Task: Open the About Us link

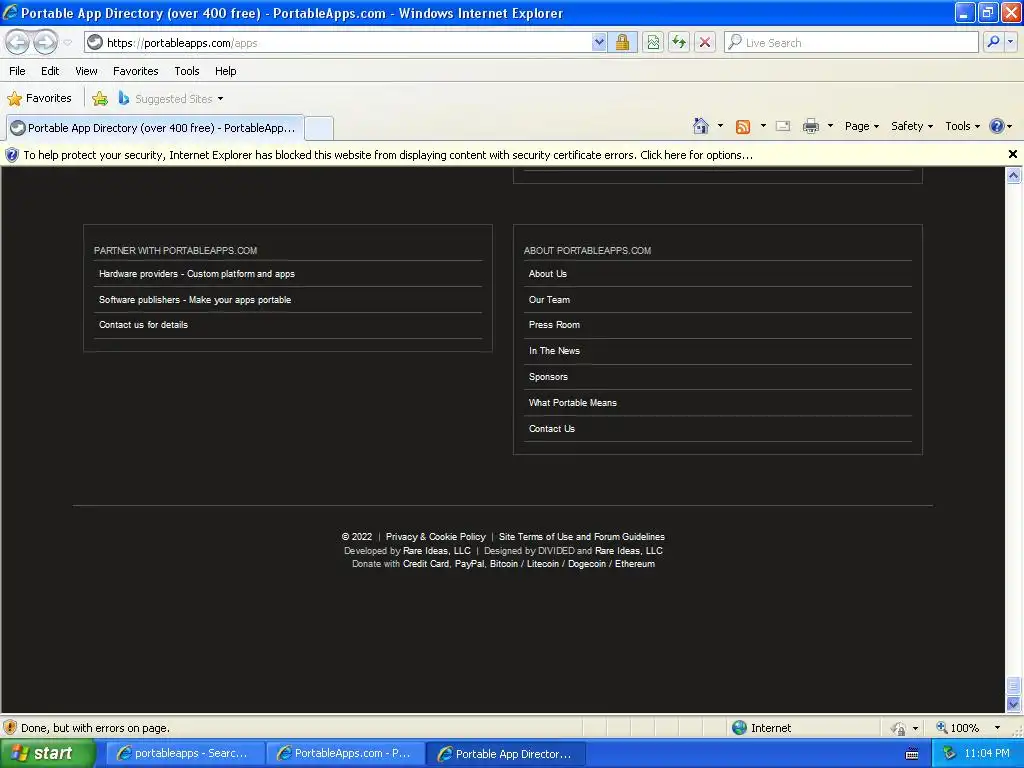Action: coord(547,274)
